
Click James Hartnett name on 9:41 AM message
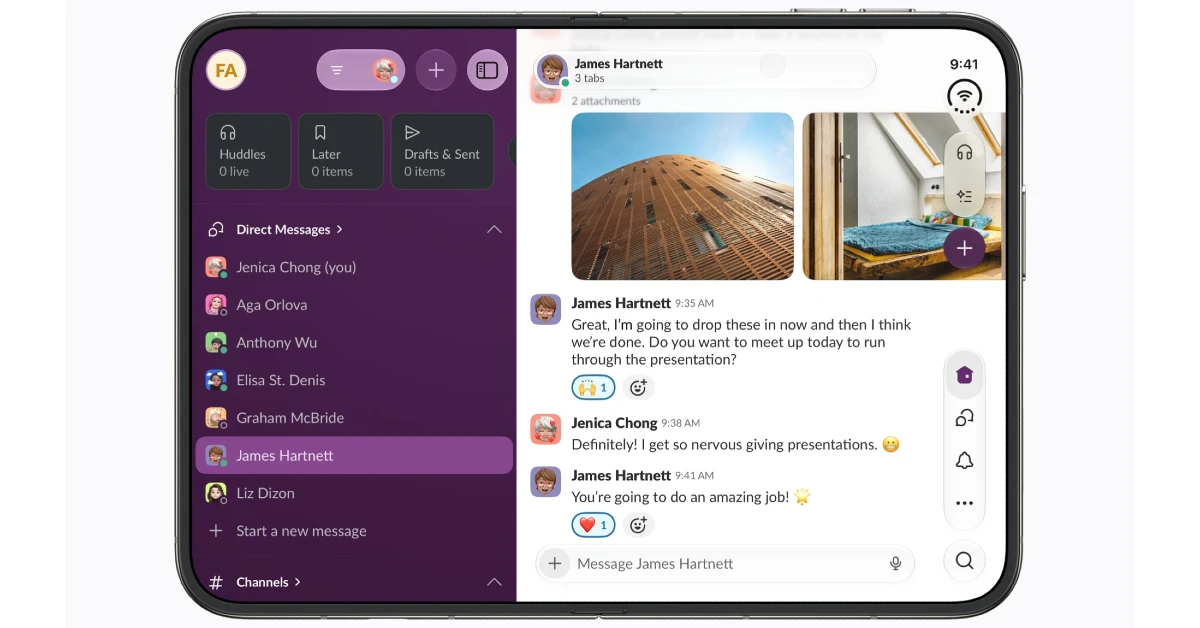[x=621, y=475]
